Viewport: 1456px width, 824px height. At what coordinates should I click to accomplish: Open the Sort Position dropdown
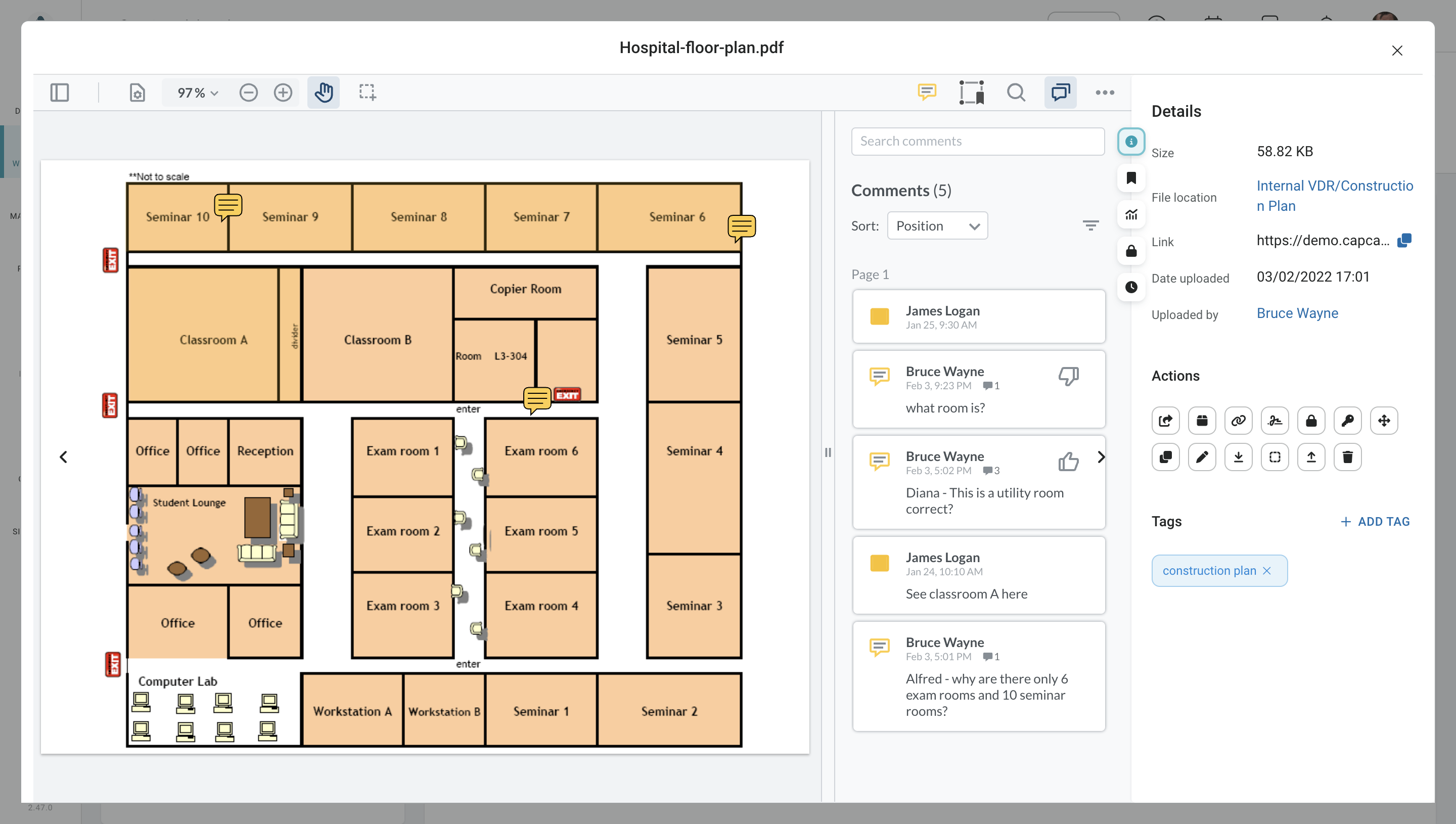pyautogui.click(x=937, y=226)
